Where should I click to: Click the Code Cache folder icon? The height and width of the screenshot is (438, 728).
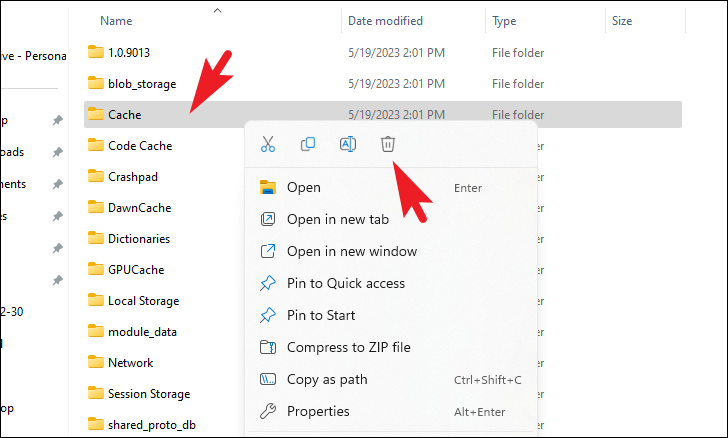pyautogui.click(x=96, y=146)
